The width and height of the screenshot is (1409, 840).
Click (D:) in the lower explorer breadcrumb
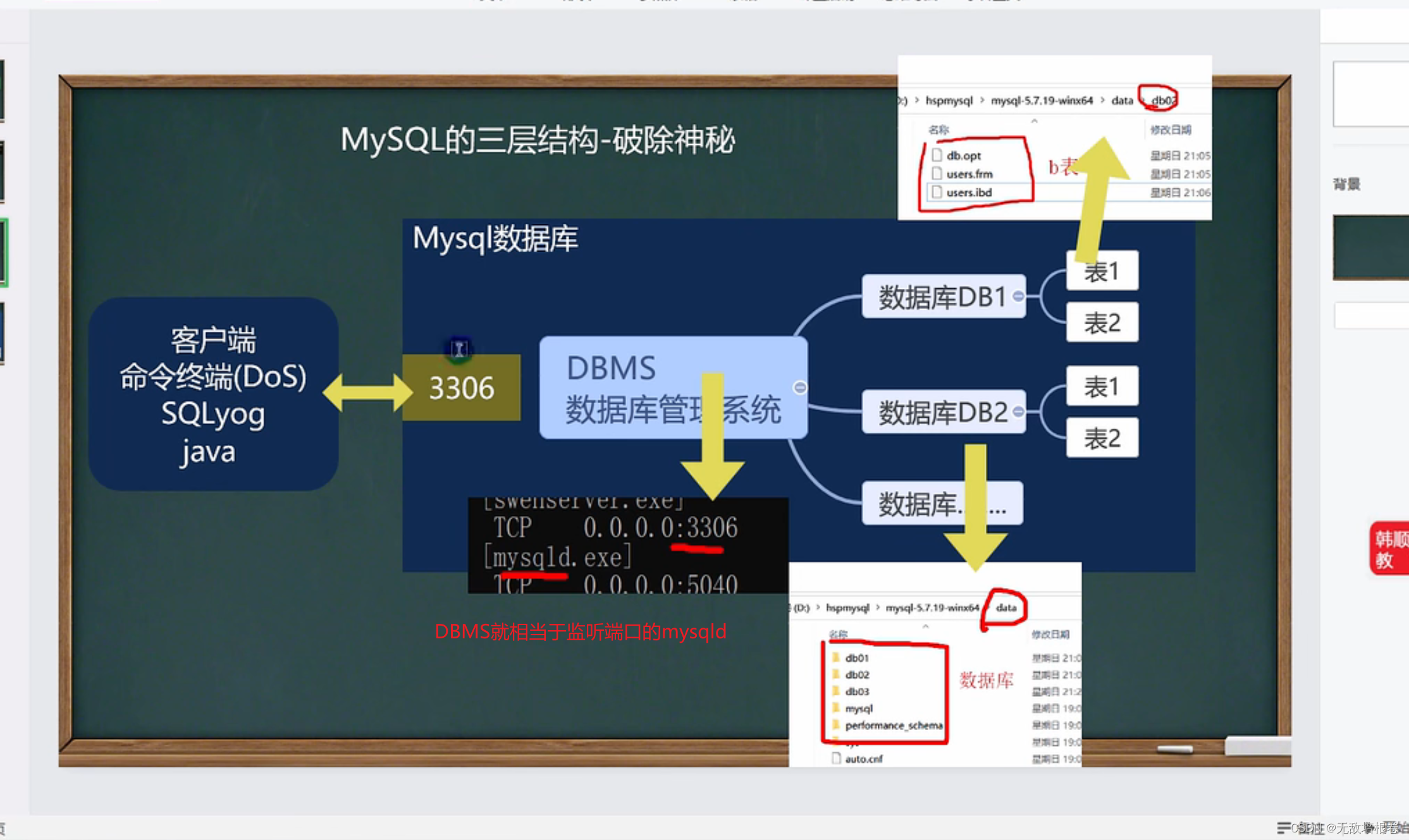[x=801, y=607]
